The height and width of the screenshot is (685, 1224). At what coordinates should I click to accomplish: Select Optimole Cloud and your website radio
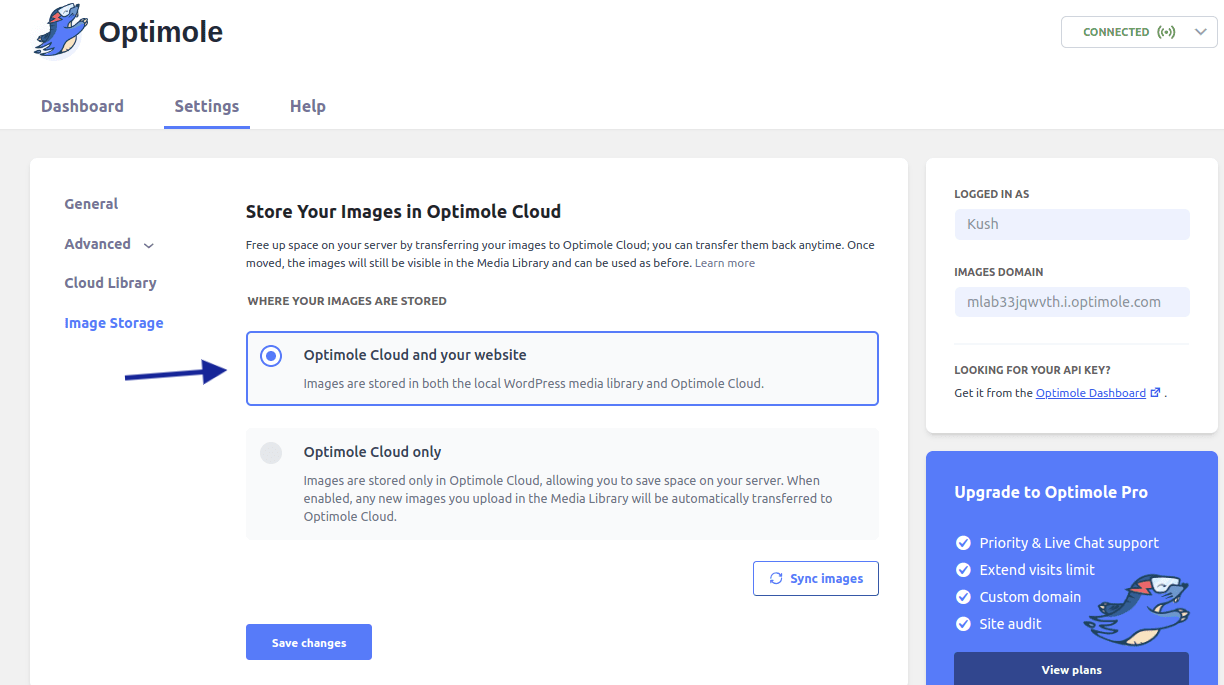coord(271,356)
